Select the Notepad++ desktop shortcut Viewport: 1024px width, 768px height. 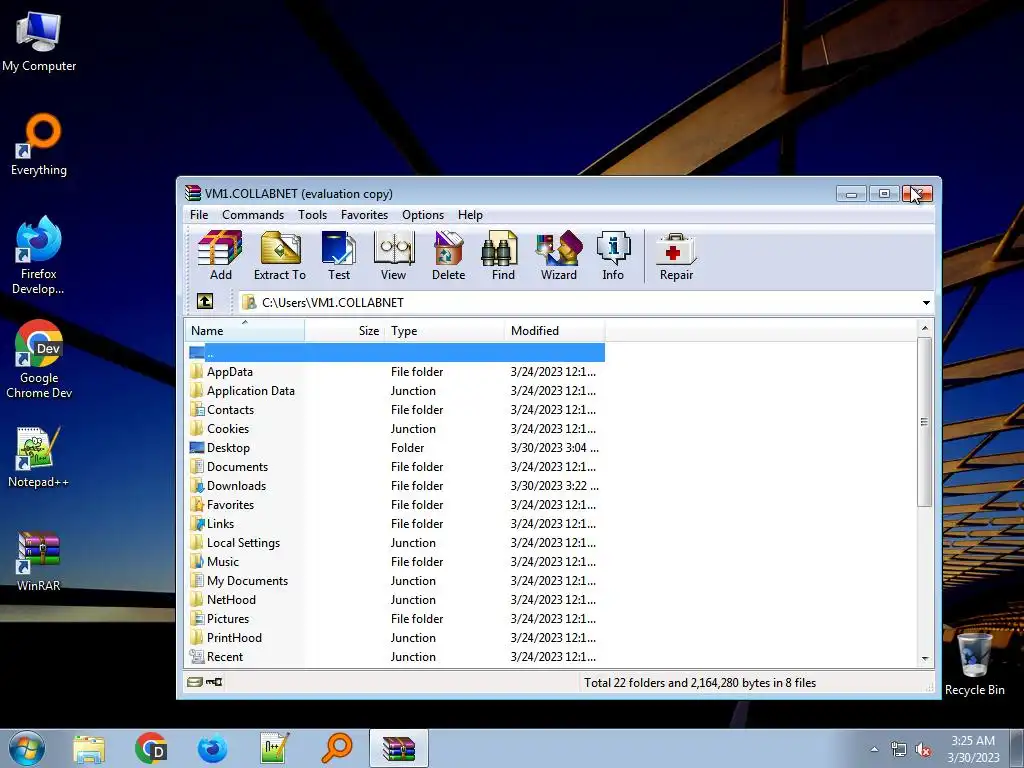39,458
